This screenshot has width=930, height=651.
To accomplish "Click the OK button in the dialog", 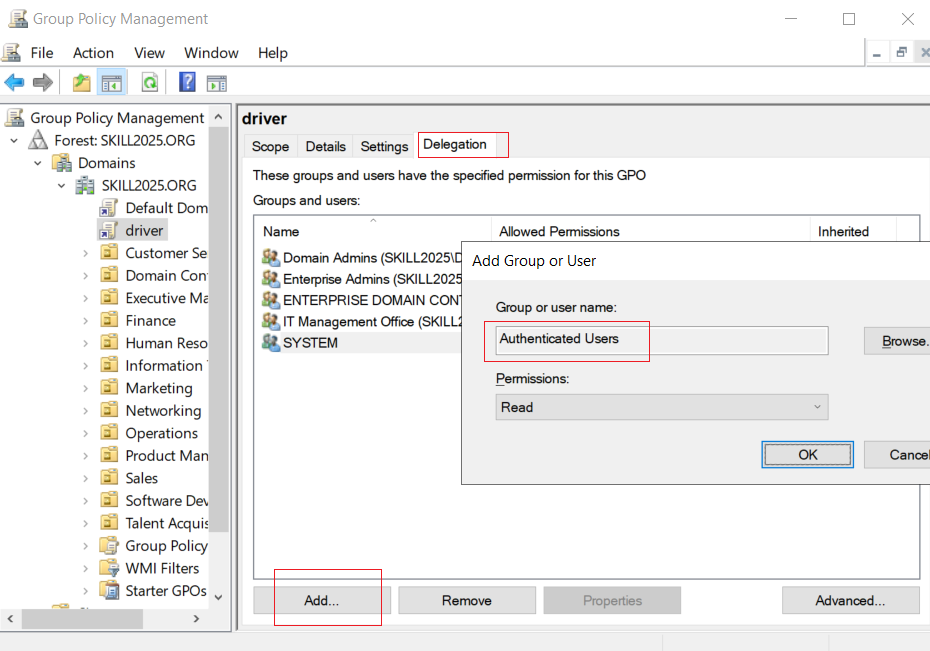I will tap(807, 455).
